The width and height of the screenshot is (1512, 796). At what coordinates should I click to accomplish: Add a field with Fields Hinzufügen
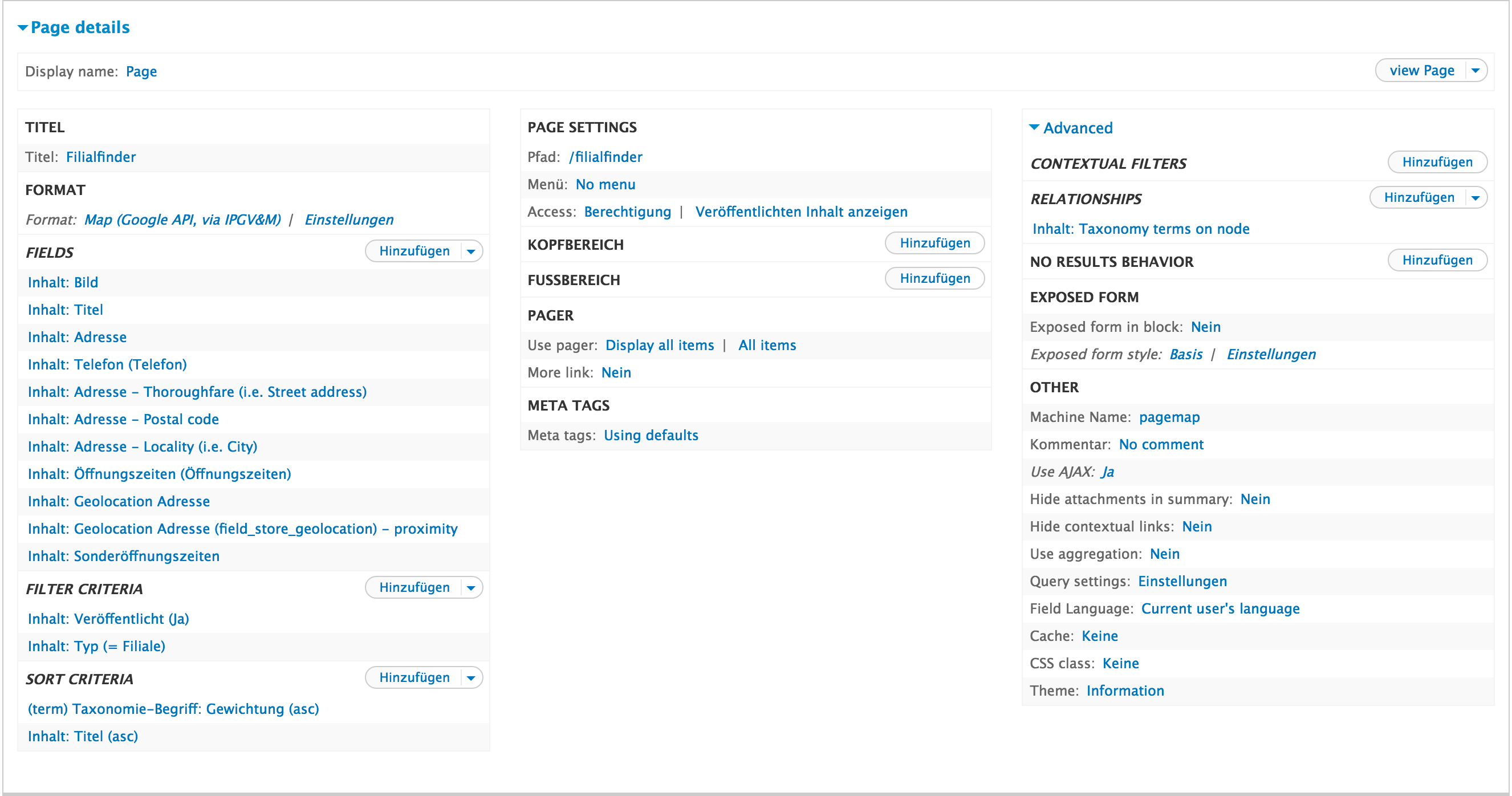pos(414,251)
